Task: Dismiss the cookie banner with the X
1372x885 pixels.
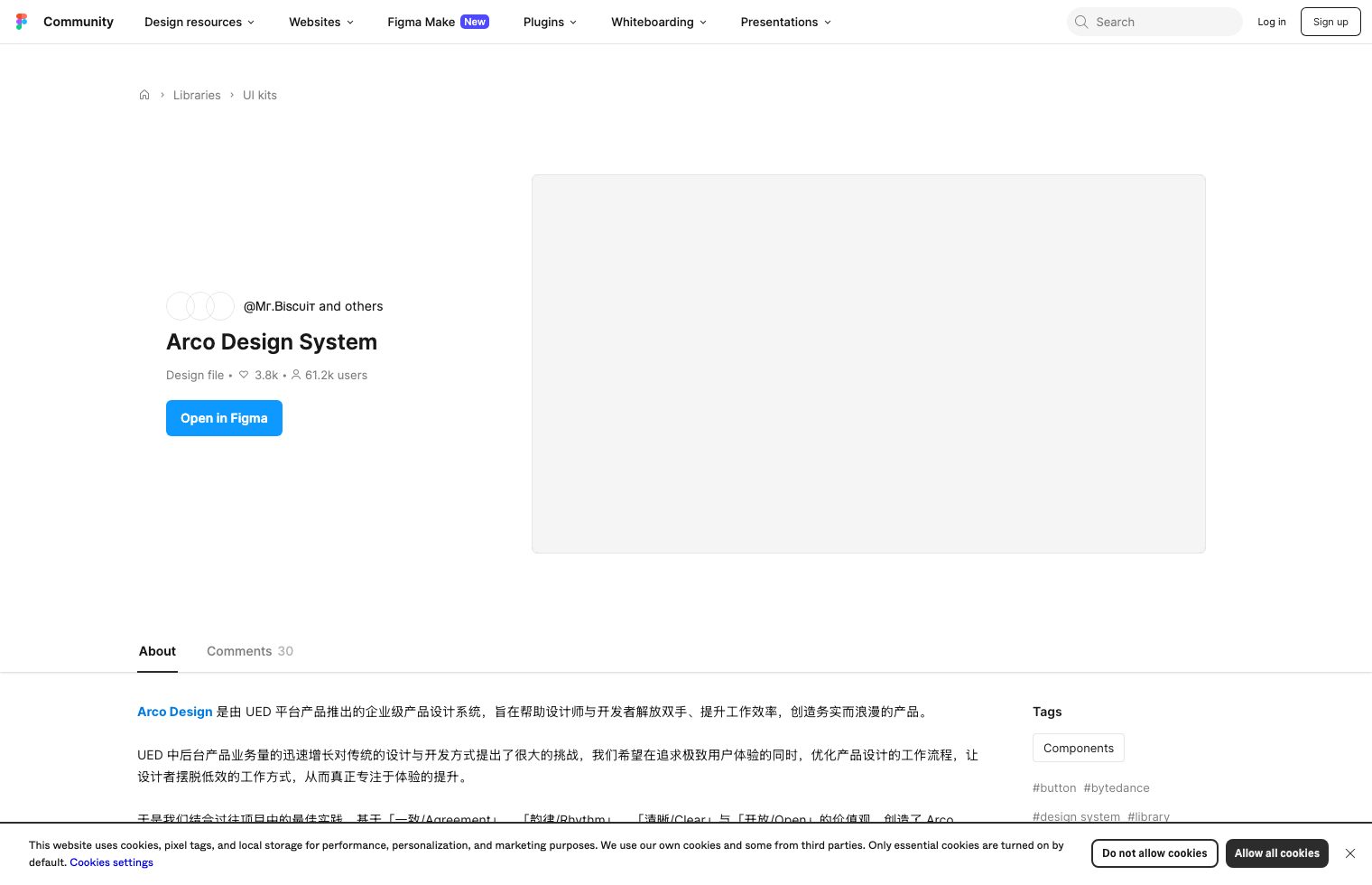Action: (1350, 853)
